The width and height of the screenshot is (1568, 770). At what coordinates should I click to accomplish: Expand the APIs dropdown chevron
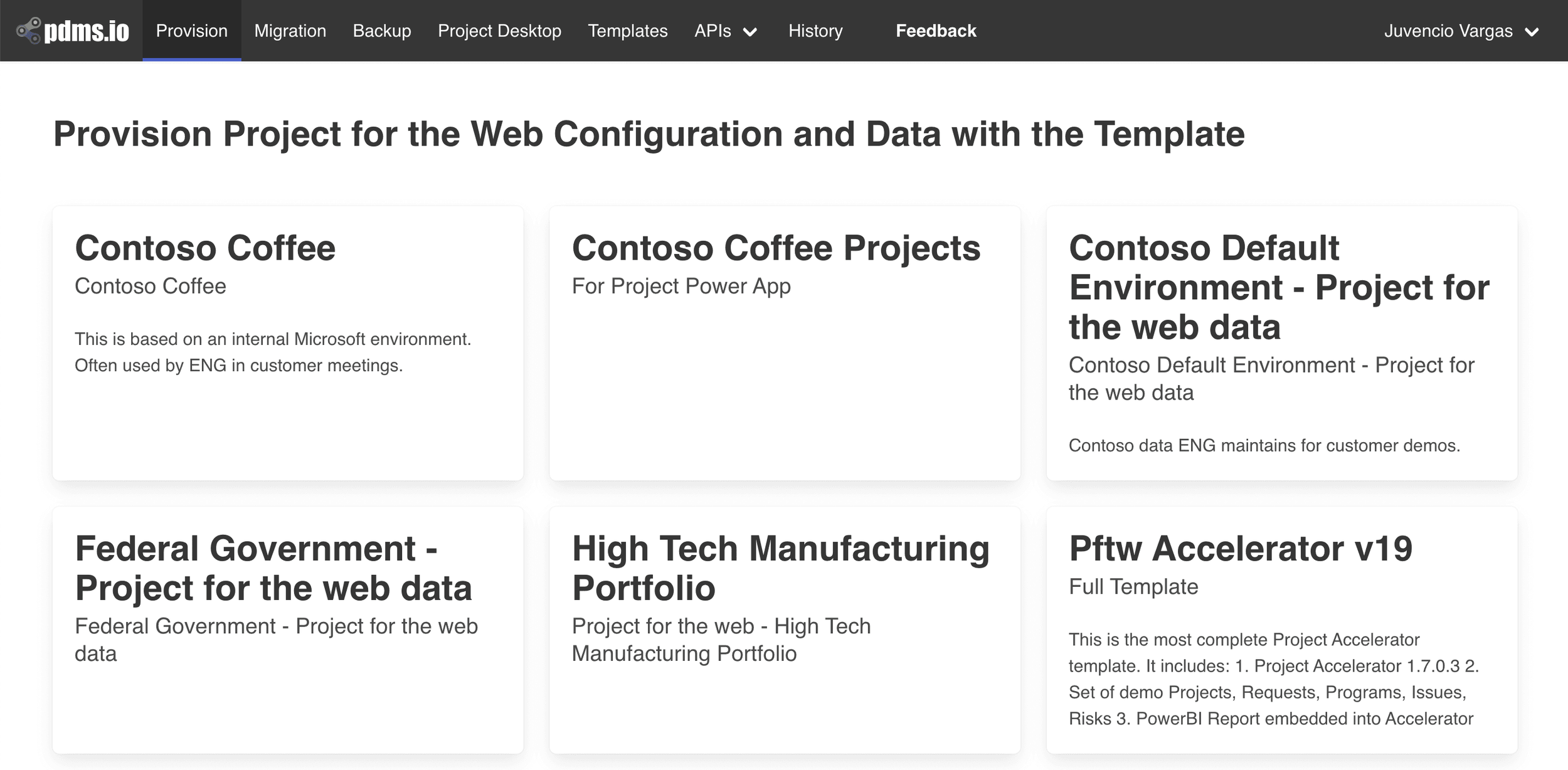[x=750, y=32]
